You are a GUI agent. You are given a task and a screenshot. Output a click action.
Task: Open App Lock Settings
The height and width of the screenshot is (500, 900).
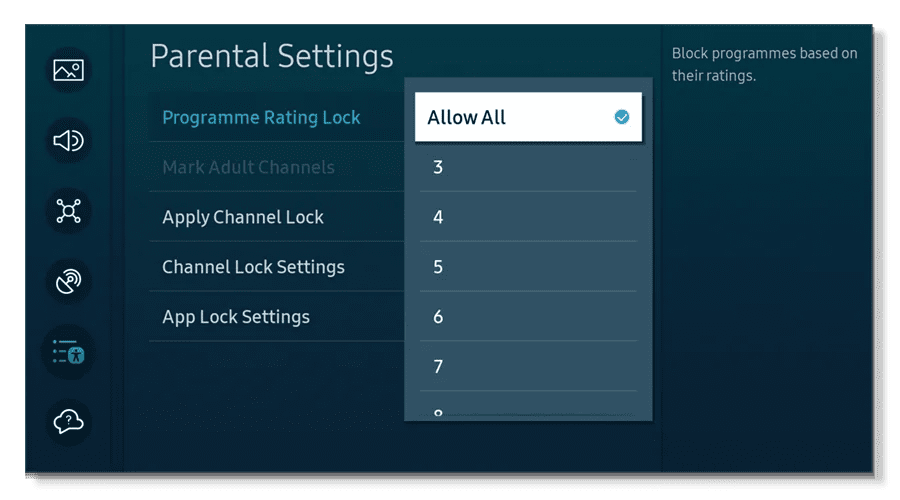[x=236, y=317]
